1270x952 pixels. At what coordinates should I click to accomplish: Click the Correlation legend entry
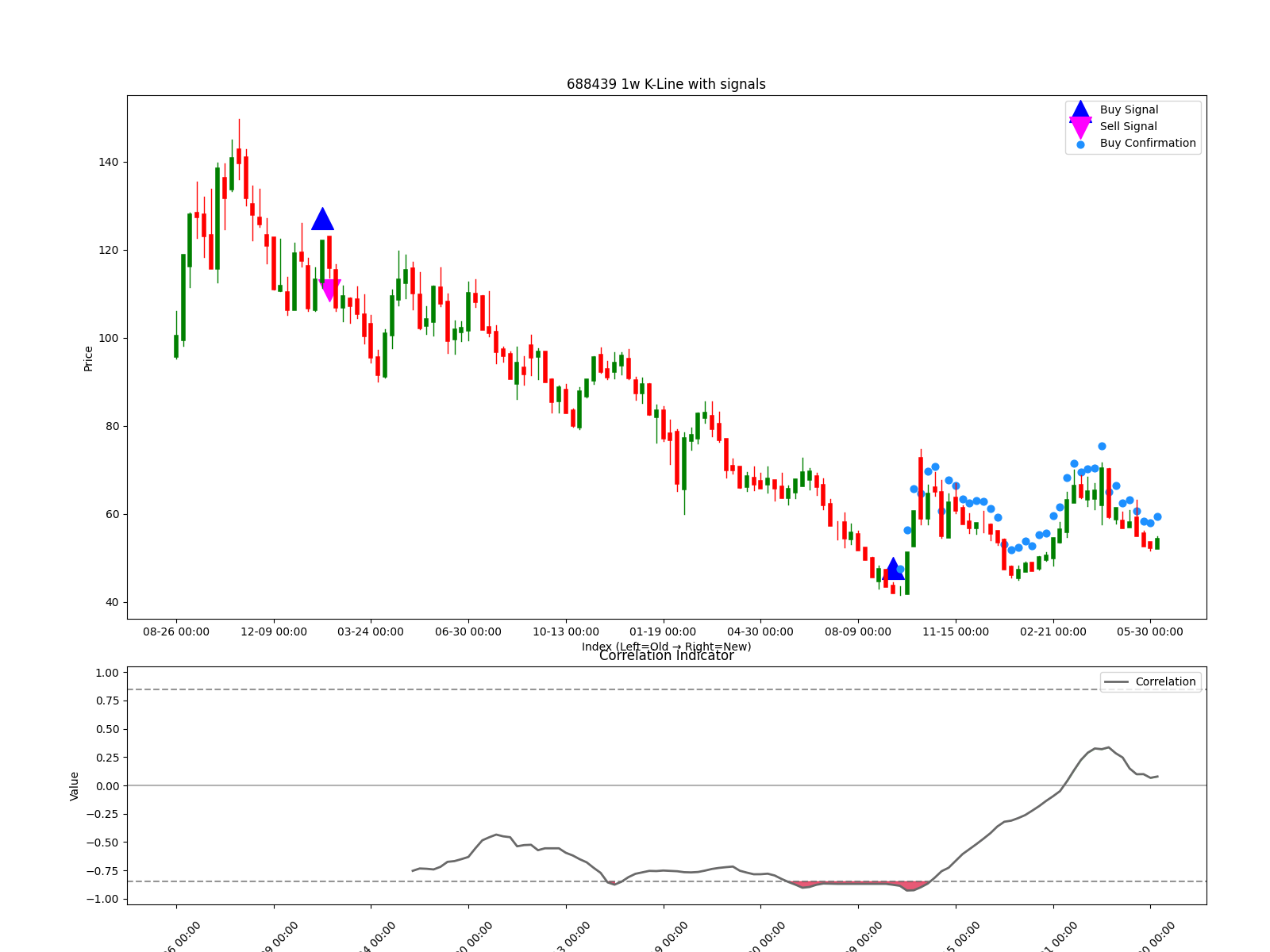pyautogui.click(x=1150, y=681)
